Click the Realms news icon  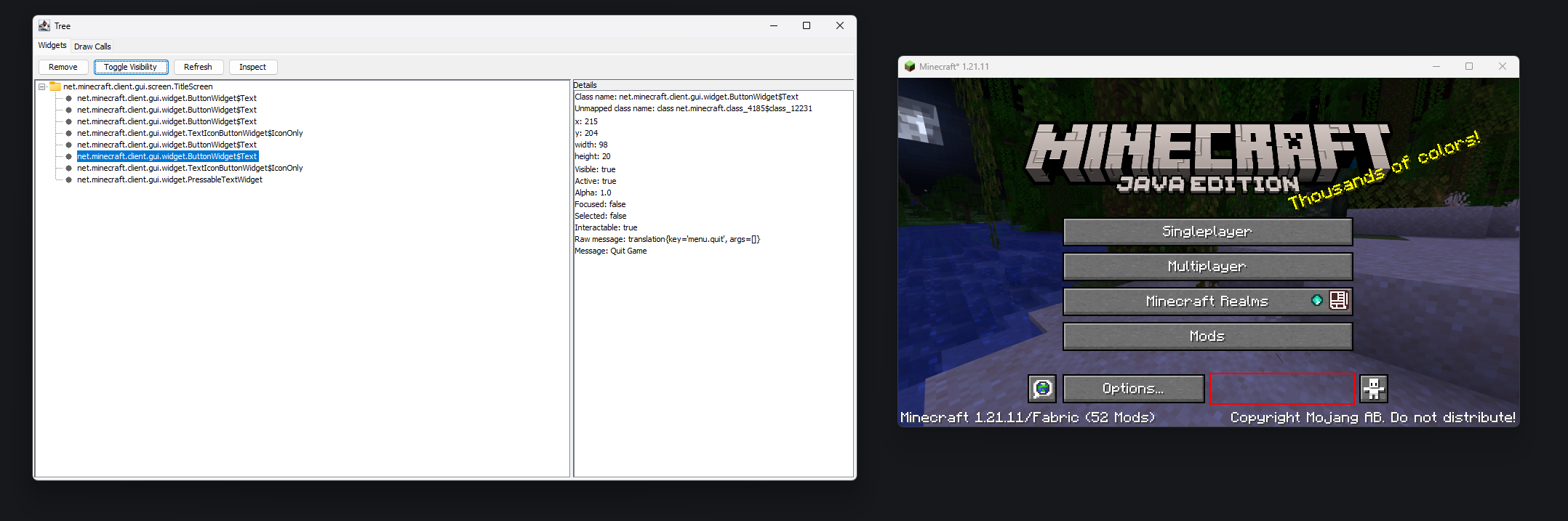1339,300
